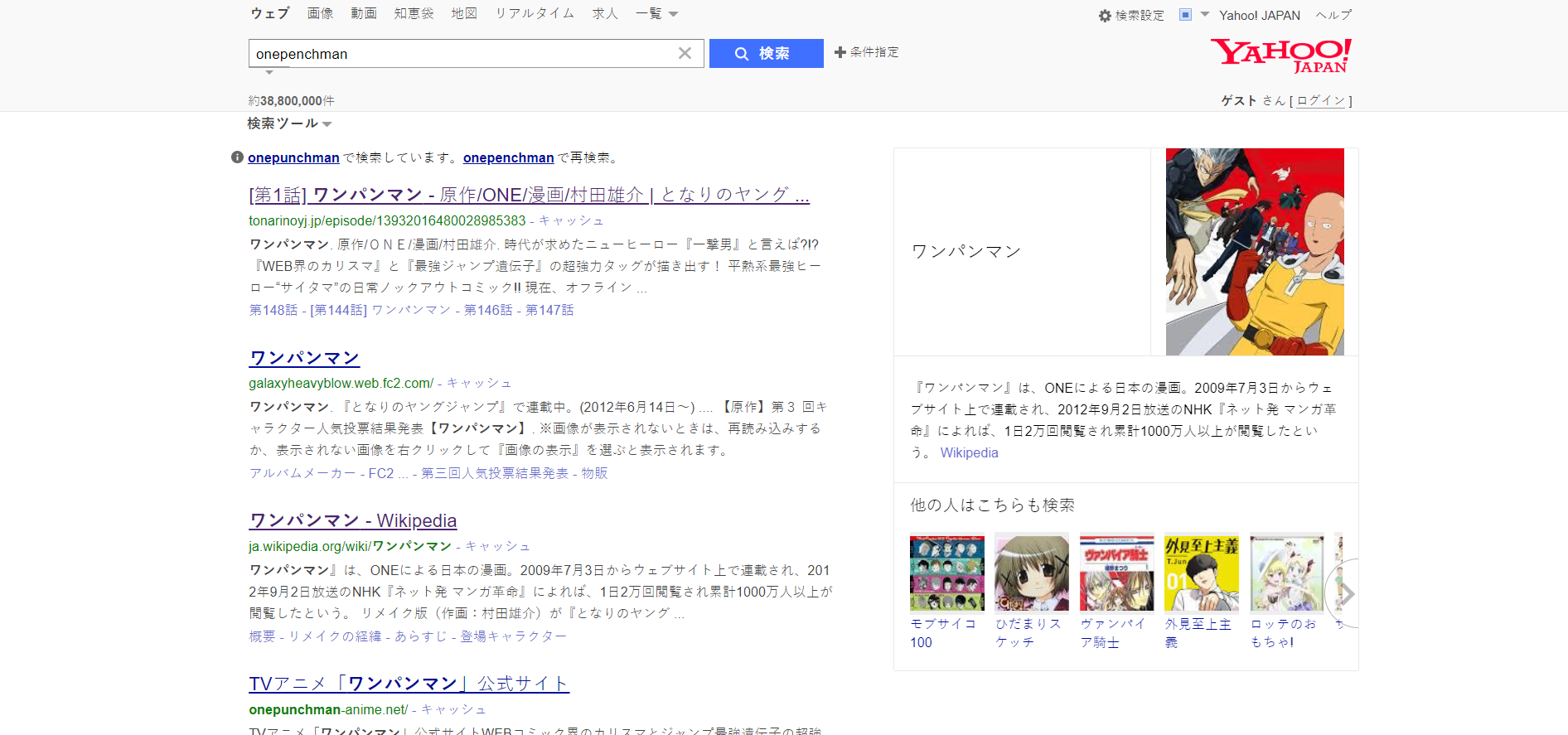Open the cached copy of the tonarinoyj result
Image resolution: width=1568 pixels, height=735 pixels.
(x=571, y=220)
